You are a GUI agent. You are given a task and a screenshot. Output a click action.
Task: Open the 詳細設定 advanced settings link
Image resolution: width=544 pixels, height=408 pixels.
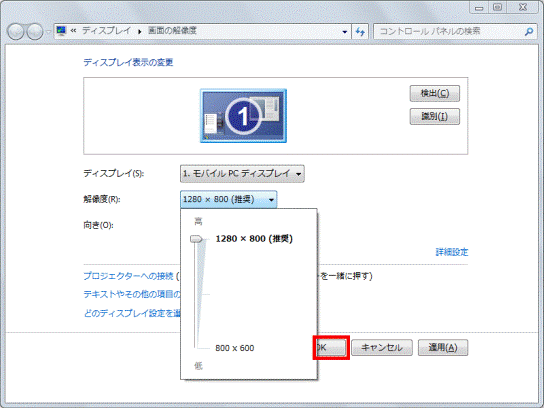coord(452,252)
